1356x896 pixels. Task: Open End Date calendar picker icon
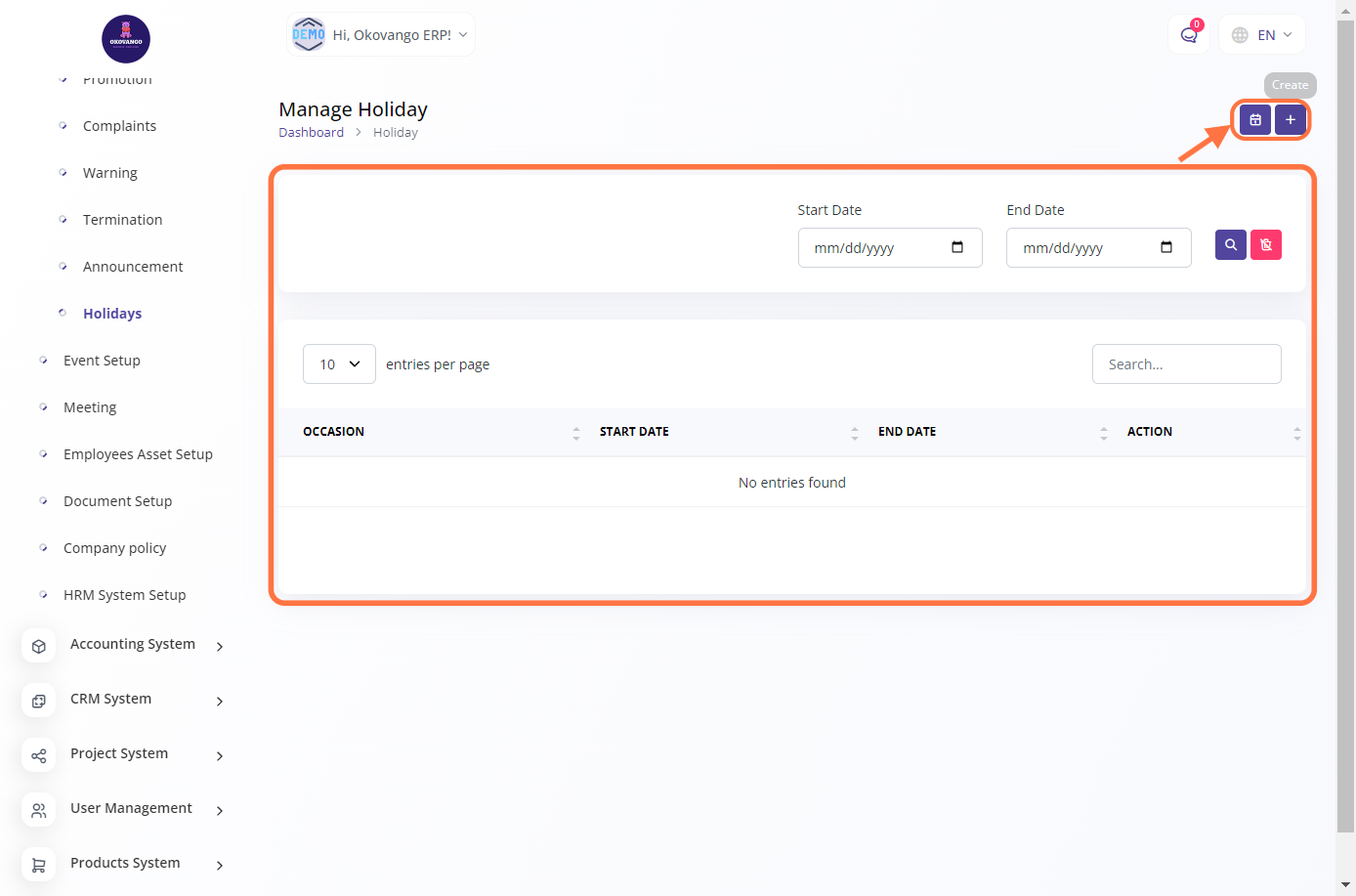1166,247
